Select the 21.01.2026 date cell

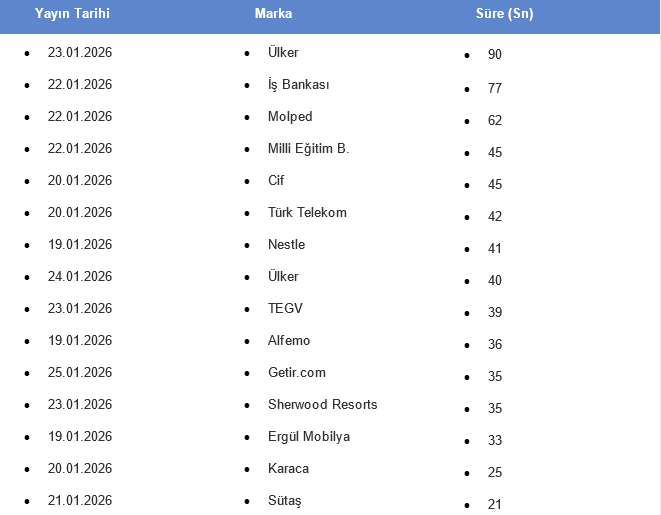coord(80,501)
